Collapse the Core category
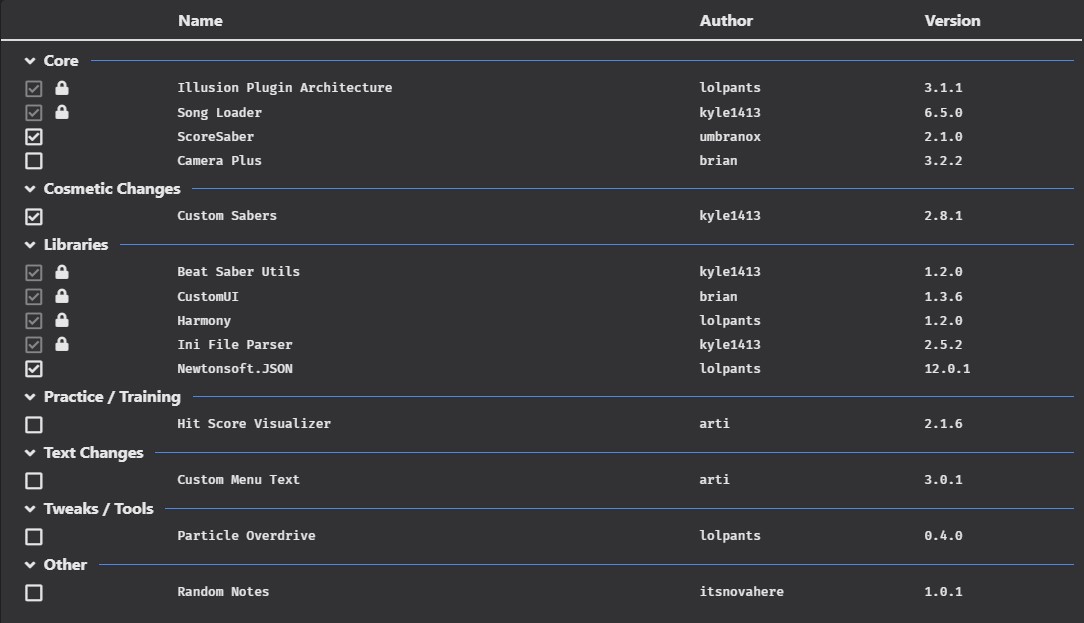The height and width of the screenshot is (623, 1084). [30, 61]
